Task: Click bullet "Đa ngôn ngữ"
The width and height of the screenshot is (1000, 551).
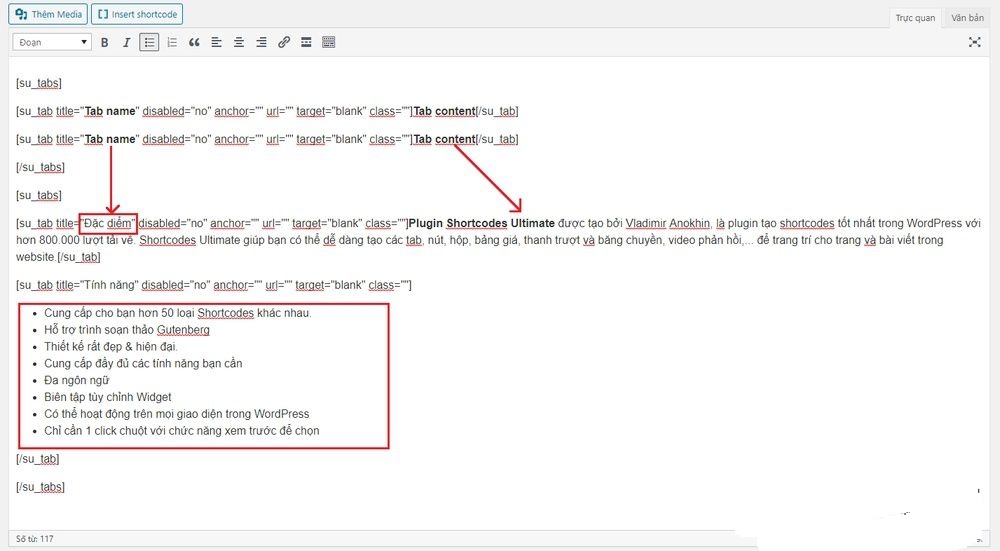Action: (77, 380)
